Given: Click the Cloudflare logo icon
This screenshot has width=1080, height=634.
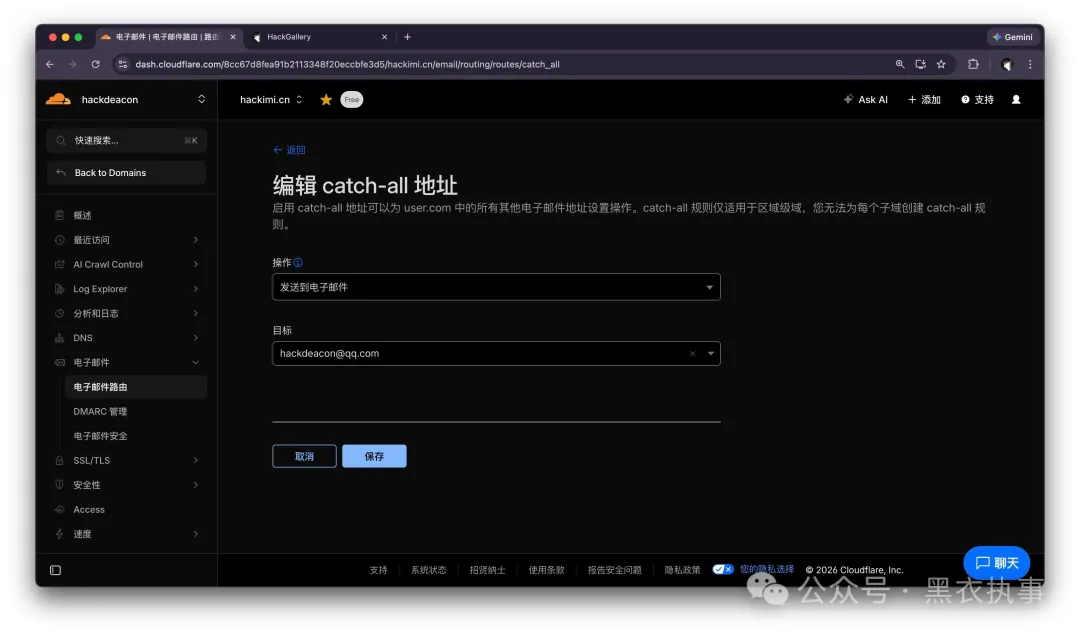Looking at the screenshot, I should point(59,99).
